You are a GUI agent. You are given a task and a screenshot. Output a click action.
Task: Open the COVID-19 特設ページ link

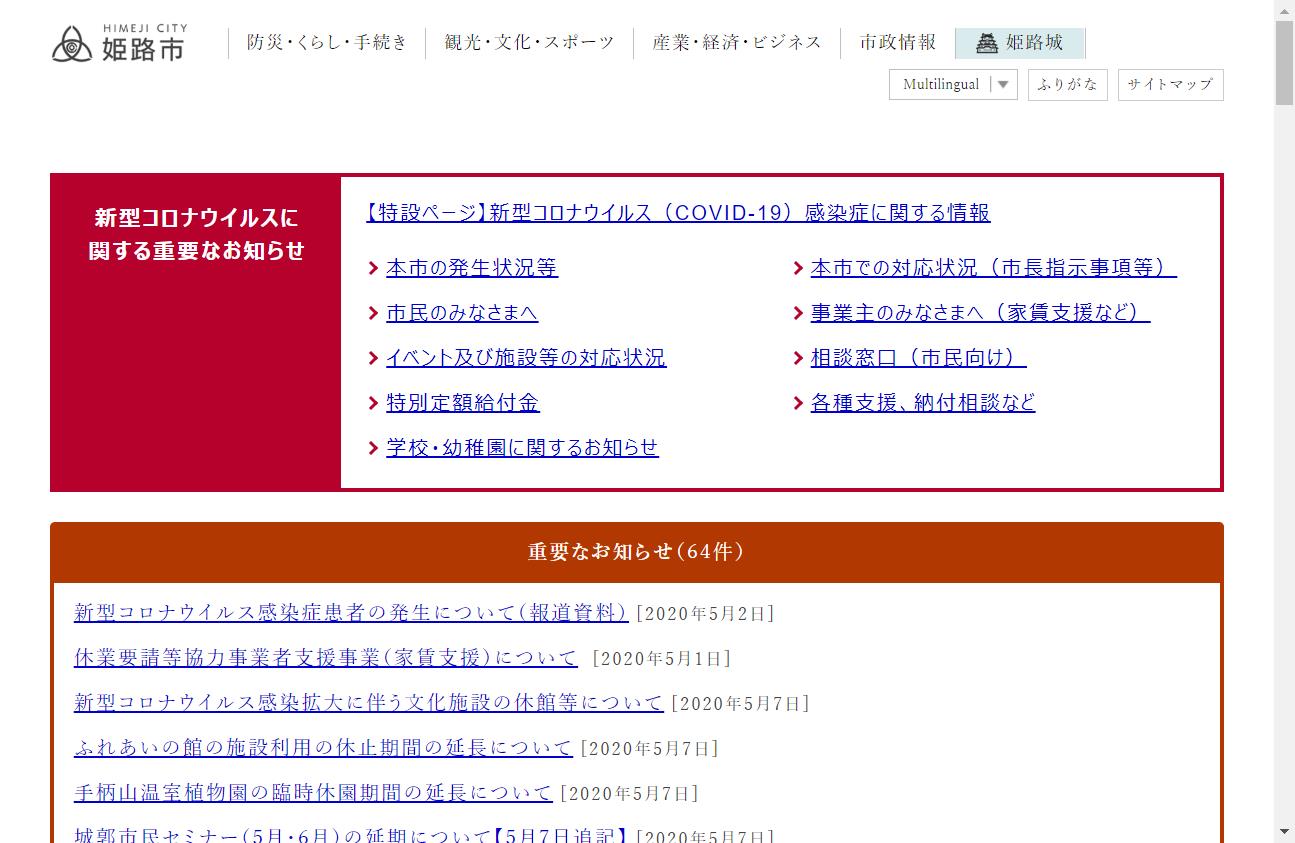click(678, 213)
